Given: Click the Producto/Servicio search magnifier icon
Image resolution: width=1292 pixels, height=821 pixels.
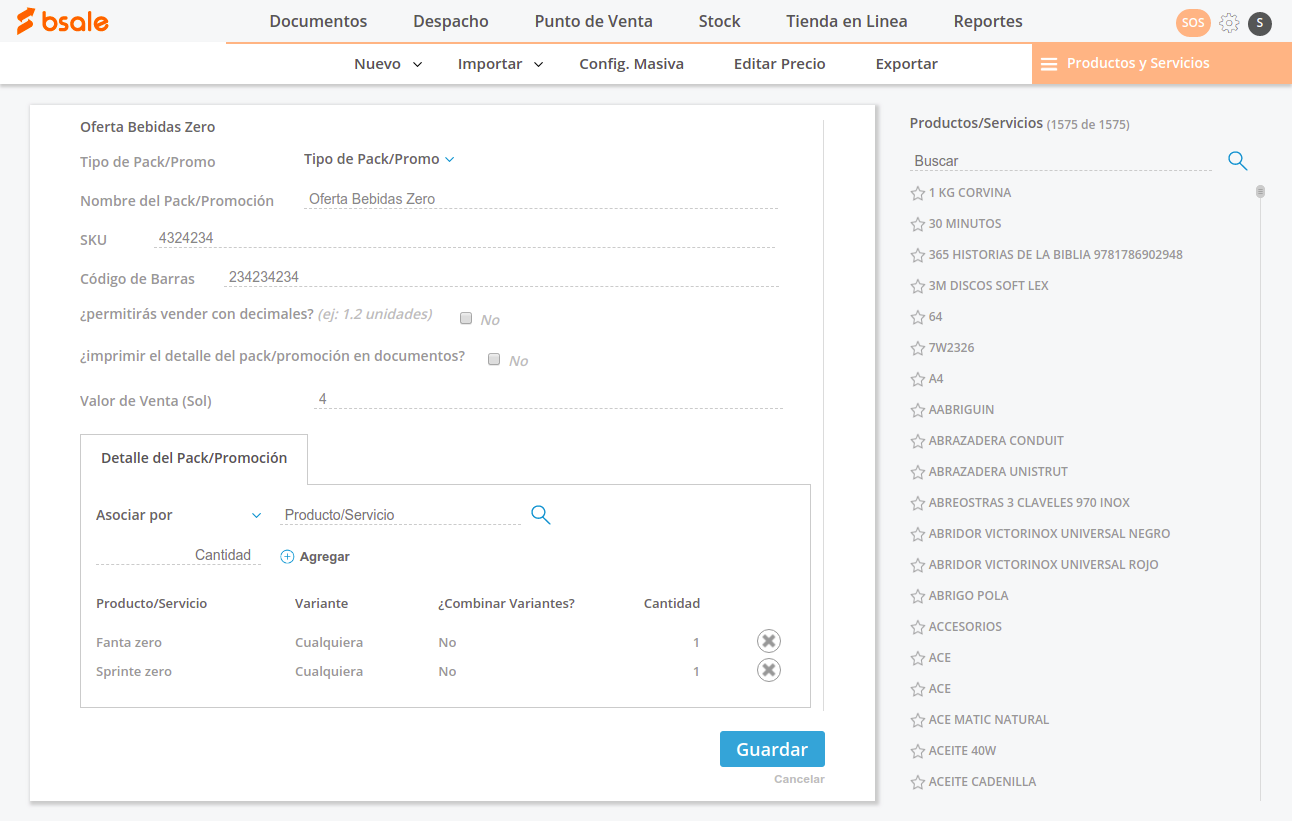Looking at the screenshot, I should [541, 515].
